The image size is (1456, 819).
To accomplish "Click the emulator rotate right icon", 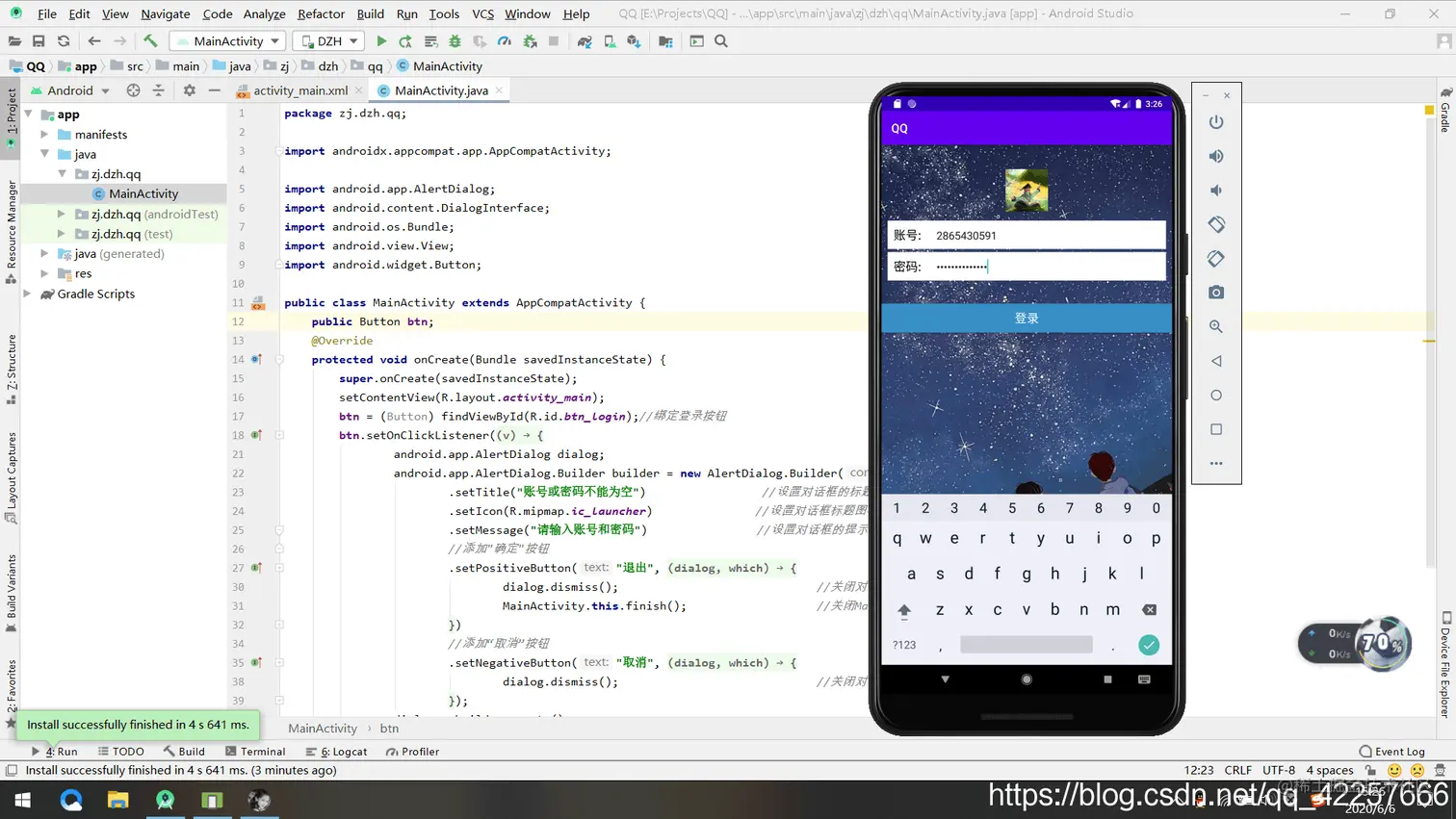I will [x=1216, y=258].
